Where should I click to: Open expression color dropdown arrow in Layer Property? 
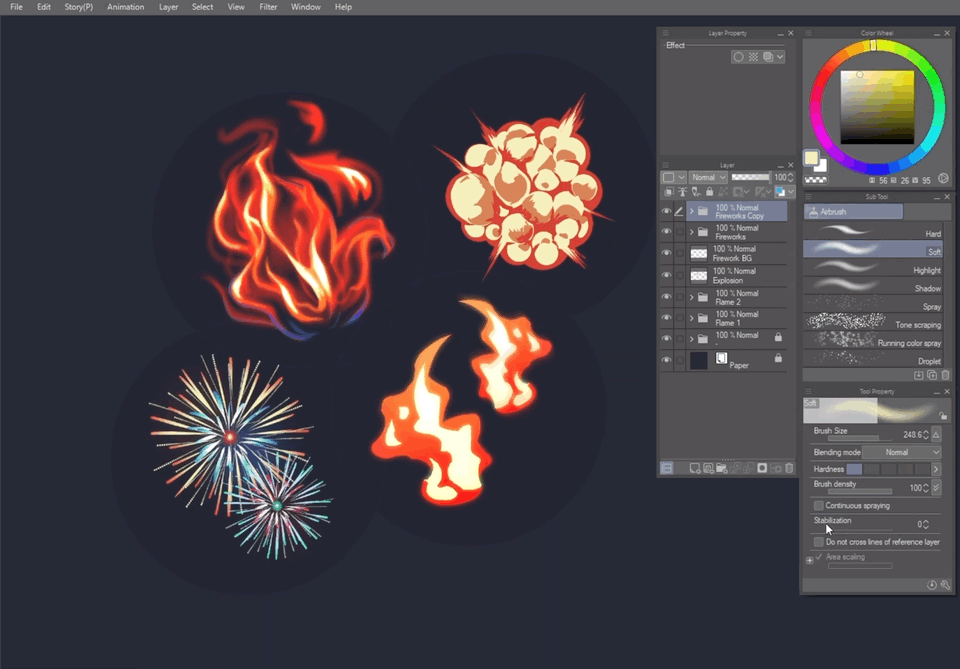780,57
